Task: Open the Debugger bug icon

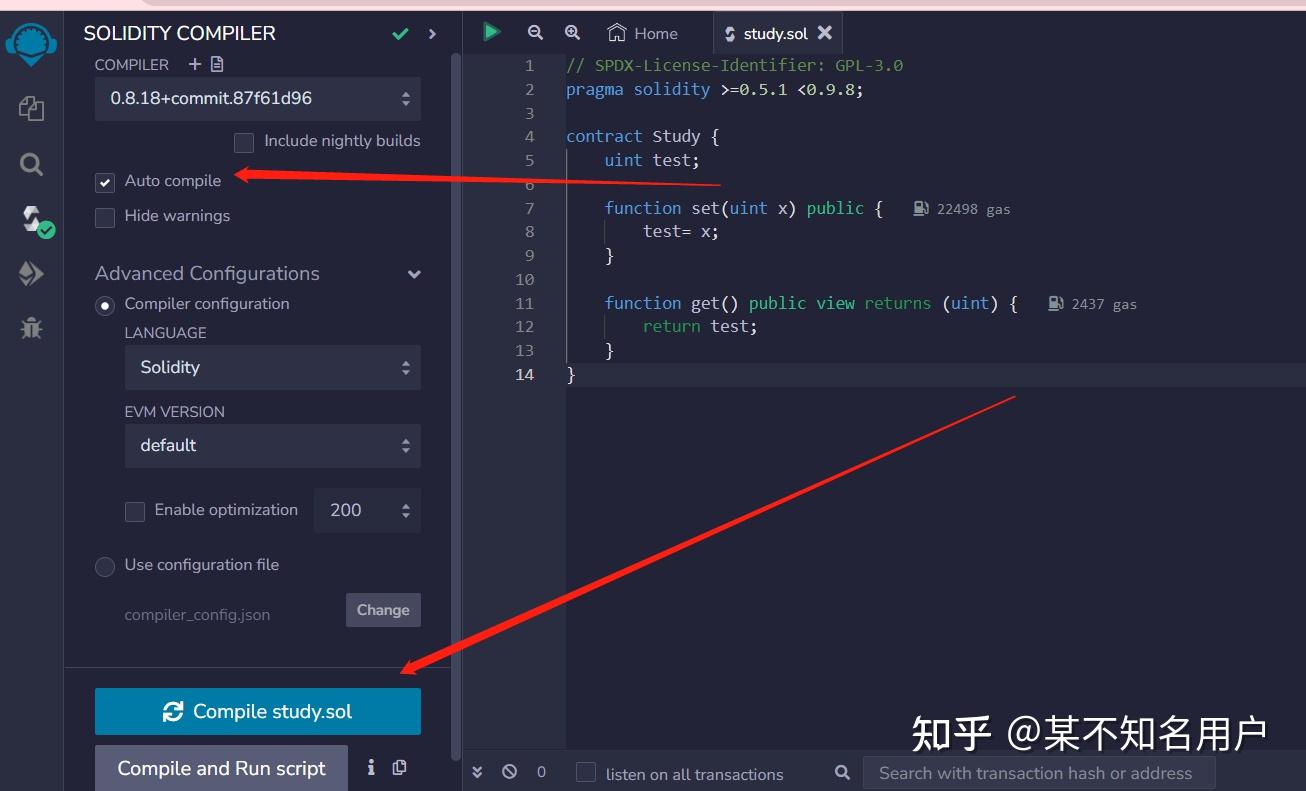Action: 31,327
